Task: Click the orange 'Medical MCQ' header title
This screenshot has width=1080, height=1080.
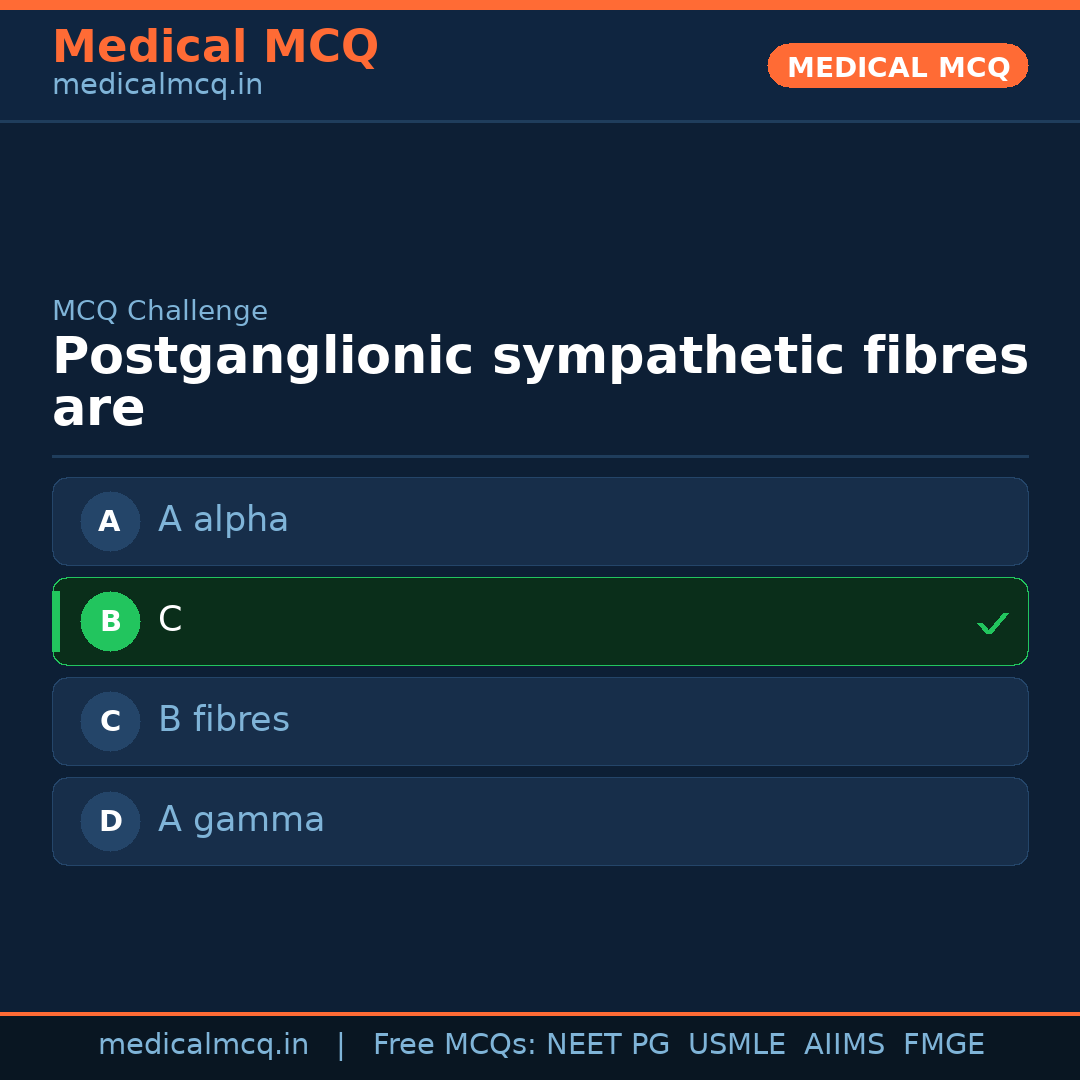Action: [x=215, y=47]
